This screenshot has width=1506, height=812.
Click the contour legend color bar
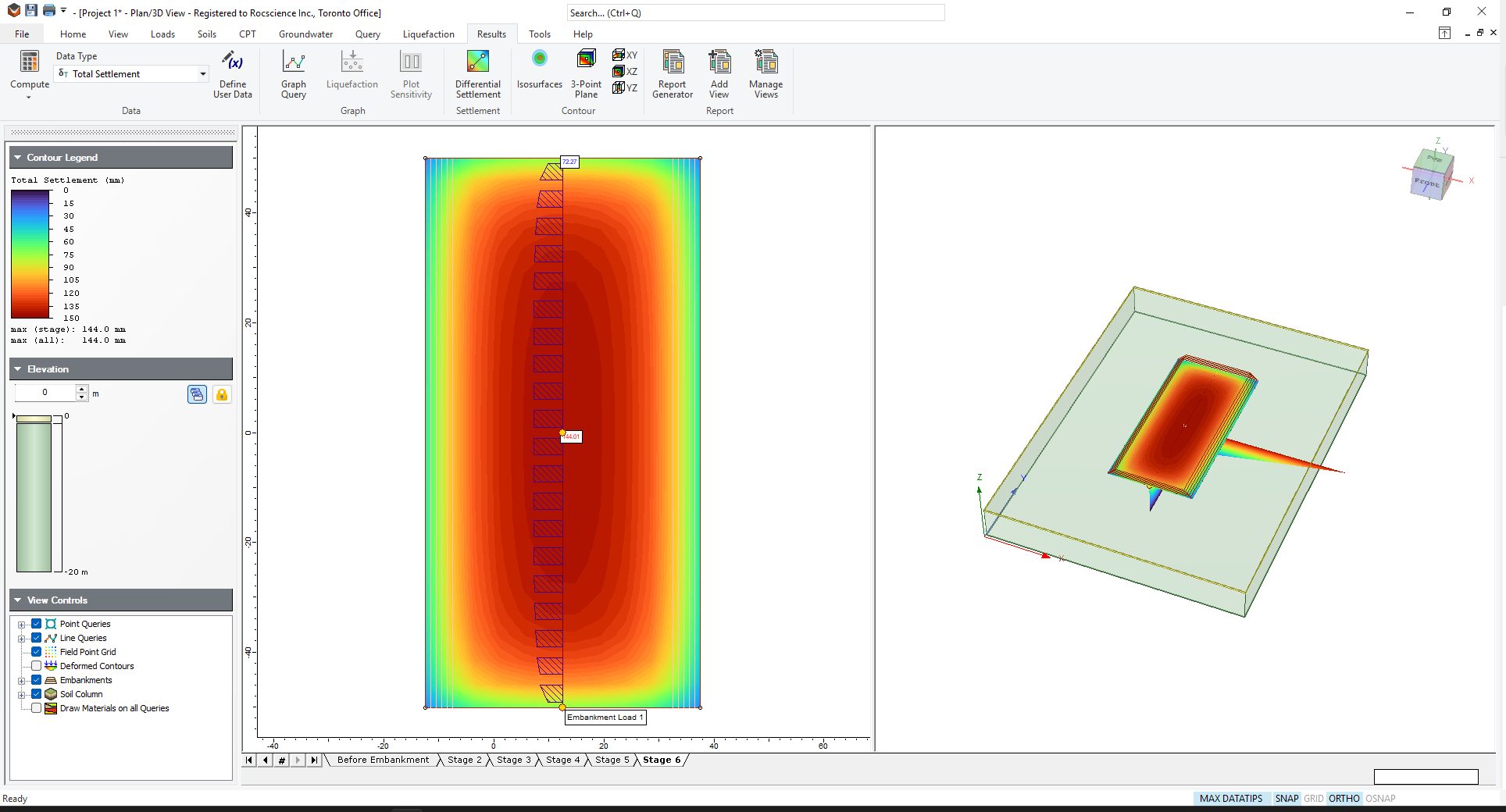(x=30, y=254)
